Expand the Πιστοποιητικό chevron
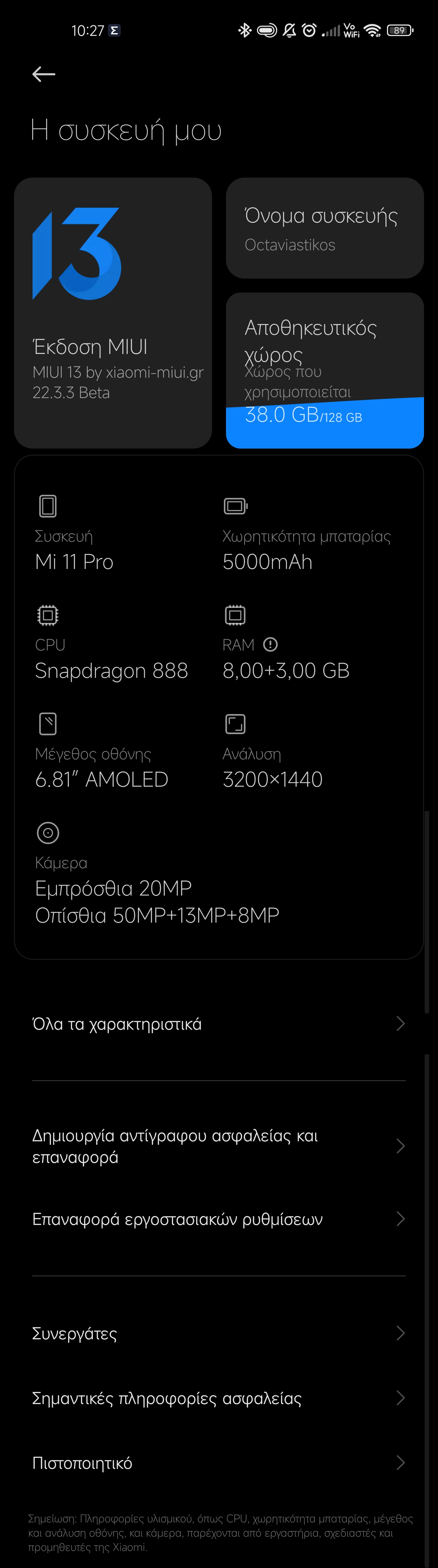Screen dimensions: 438x1568 pos(400,1463)
